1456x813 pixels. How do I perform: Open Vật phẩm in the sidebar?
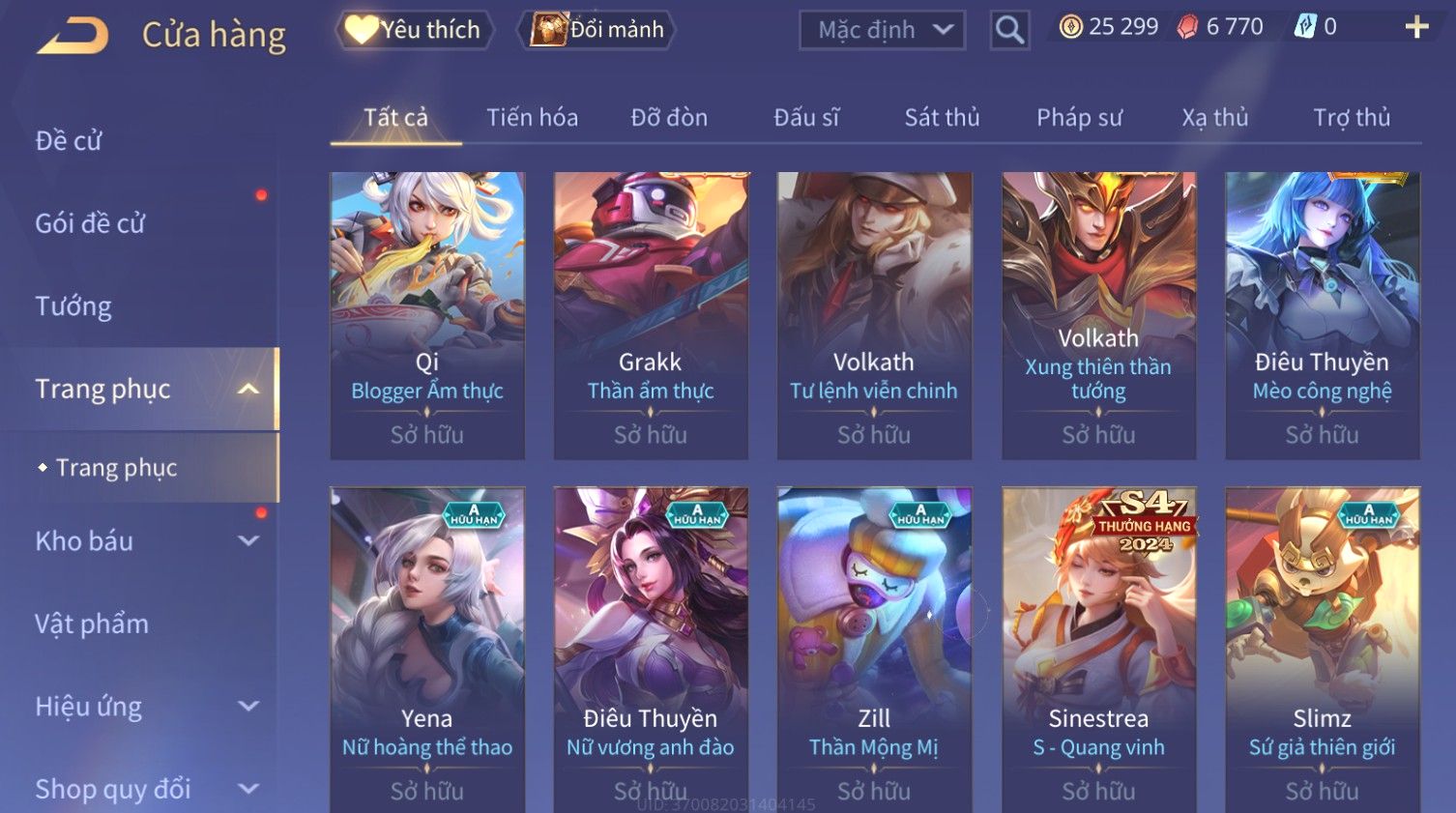pyautogui.click(x=92, y=624)
